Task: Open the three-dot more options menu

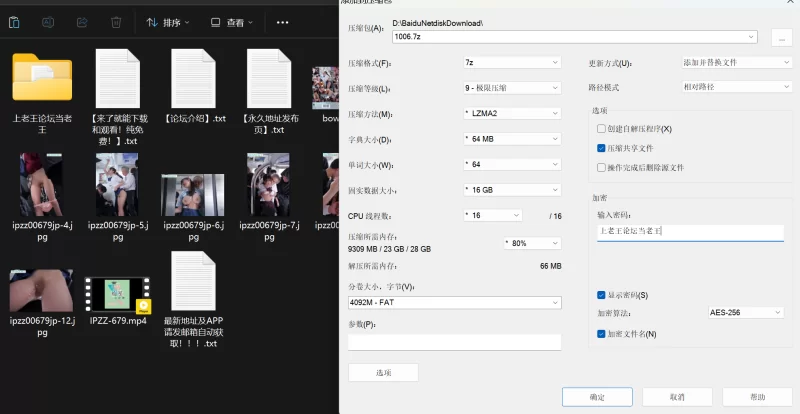Action: (284, 21)
